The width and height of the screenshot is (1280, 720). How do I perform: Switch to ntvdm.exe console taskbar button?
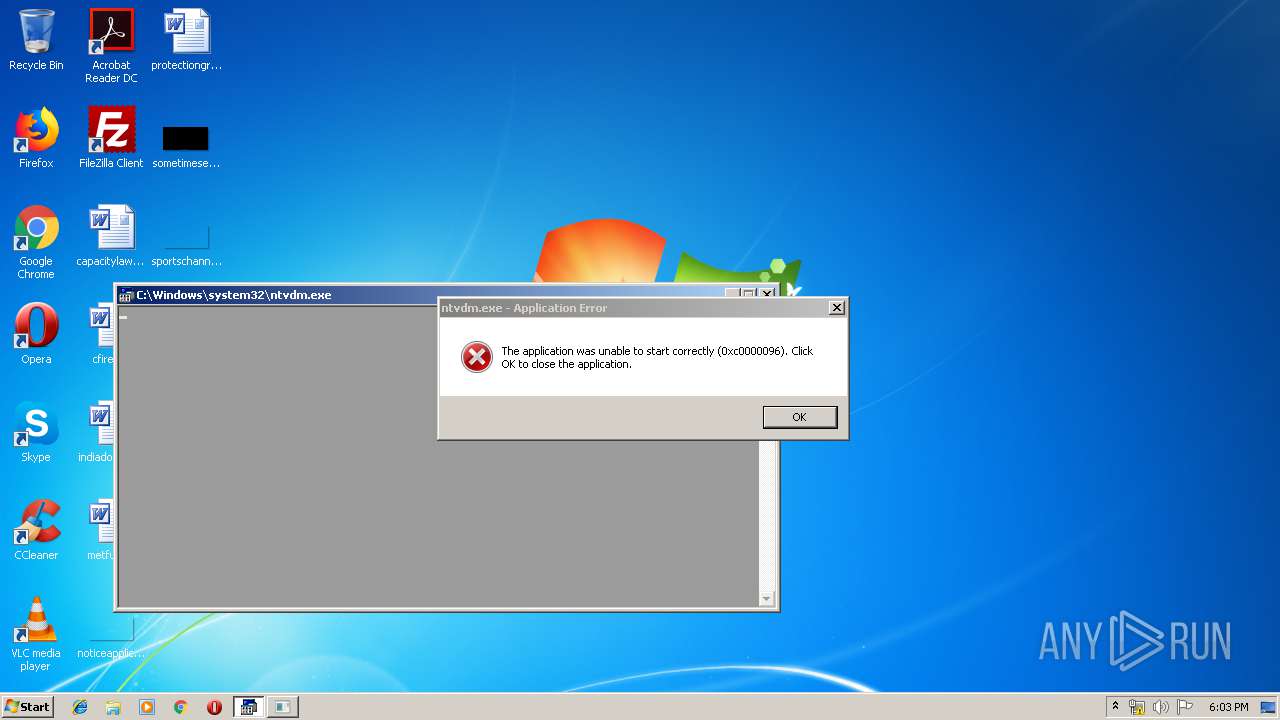pos(248,707)
